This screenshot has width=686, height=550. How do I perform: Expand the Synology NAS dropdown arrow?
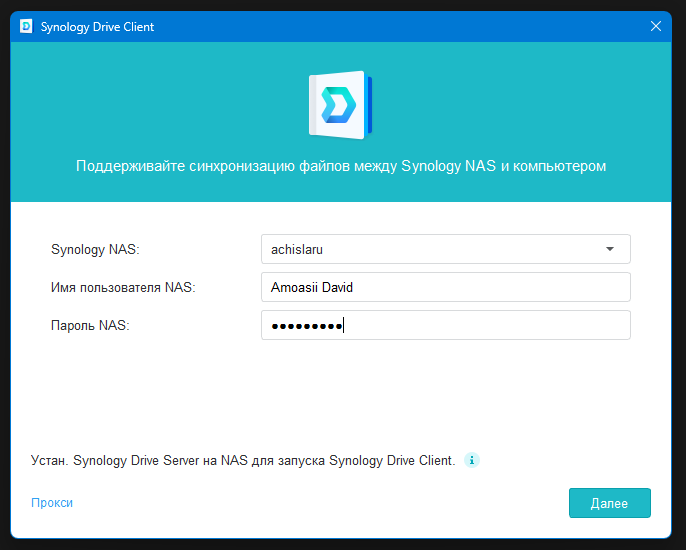610,249
